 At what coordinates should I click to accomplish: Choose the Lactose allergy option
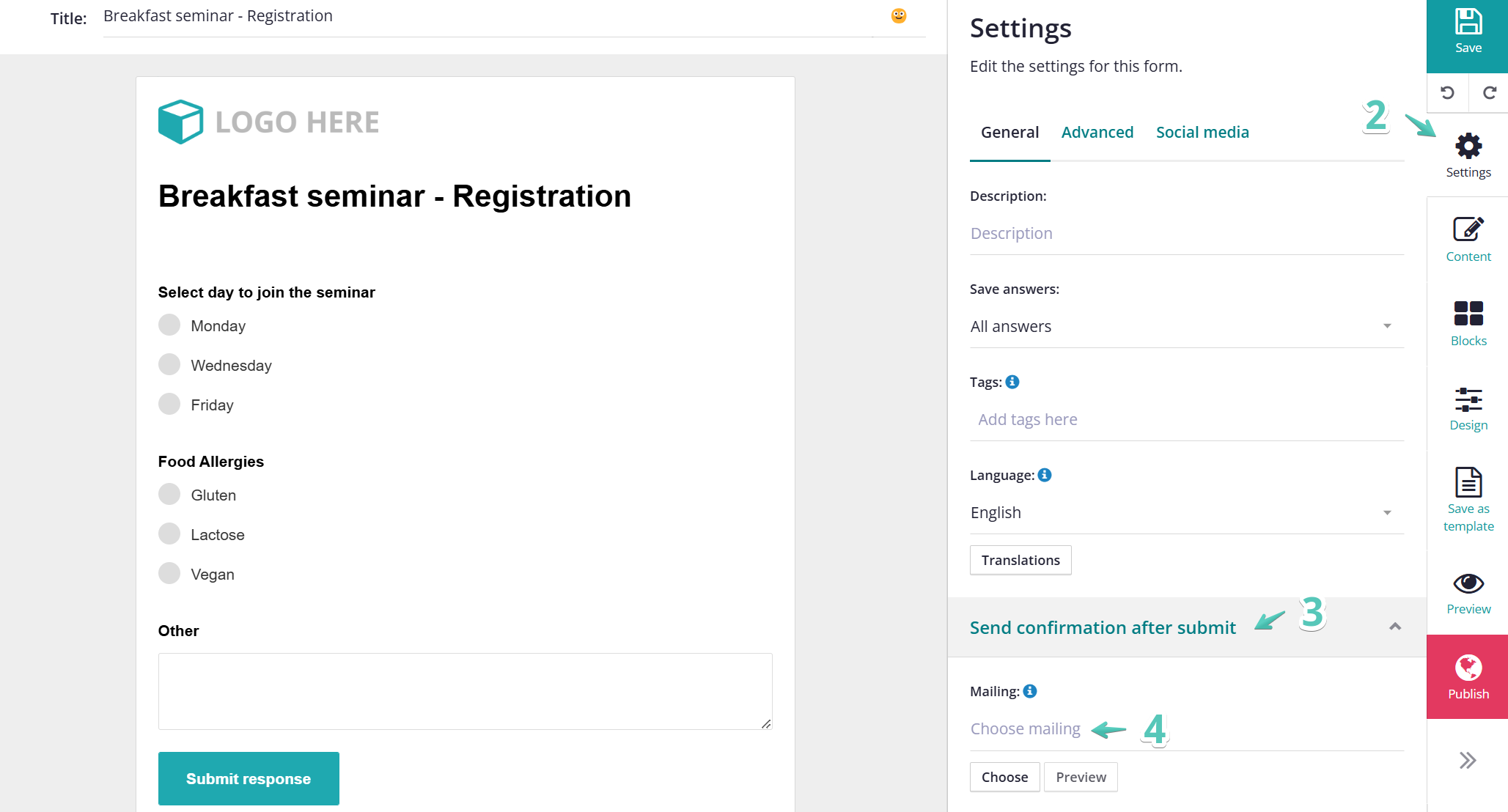click(x=169, y=534)
